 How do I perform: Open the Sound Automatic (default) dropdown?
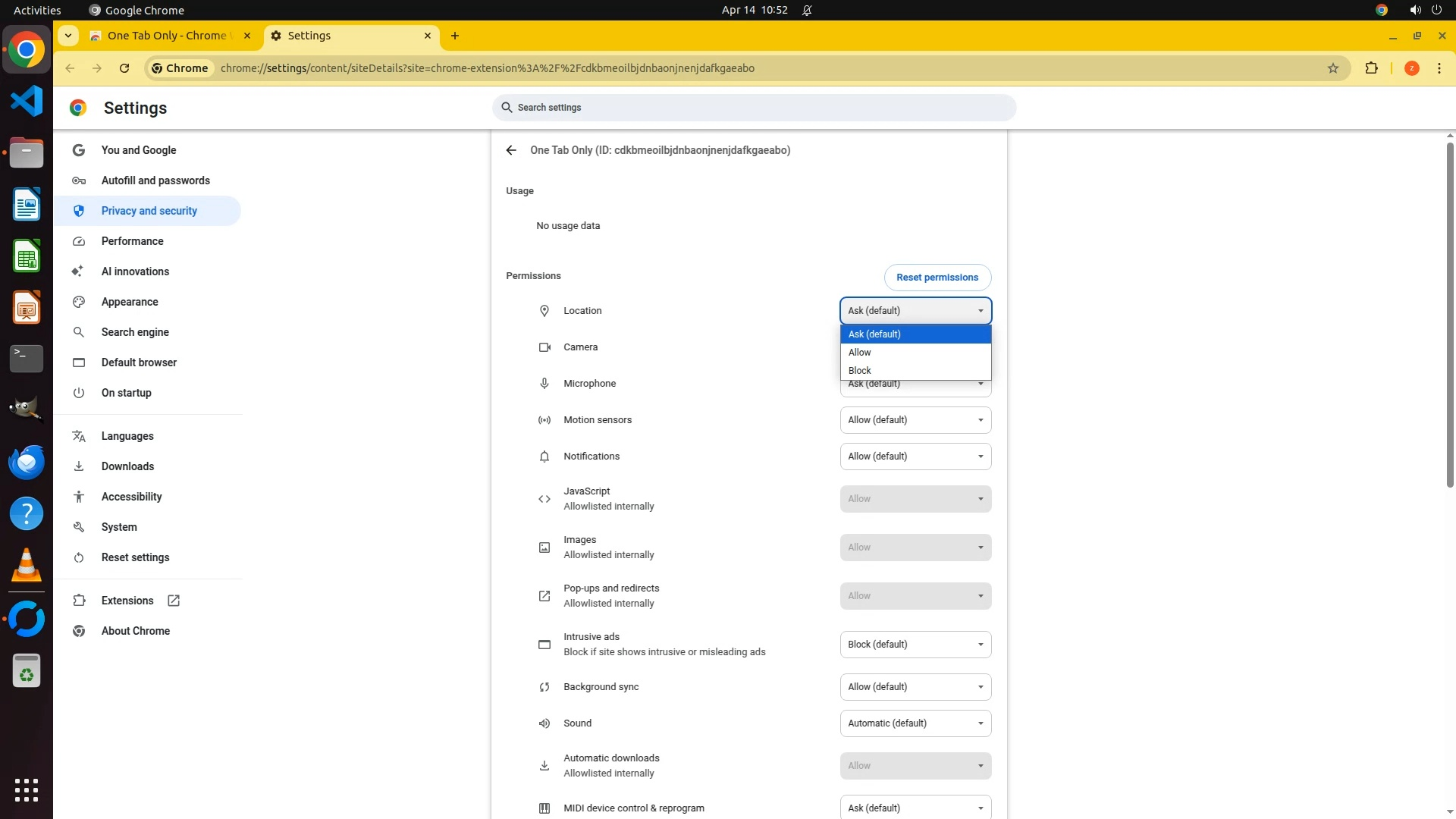point(915,723)
